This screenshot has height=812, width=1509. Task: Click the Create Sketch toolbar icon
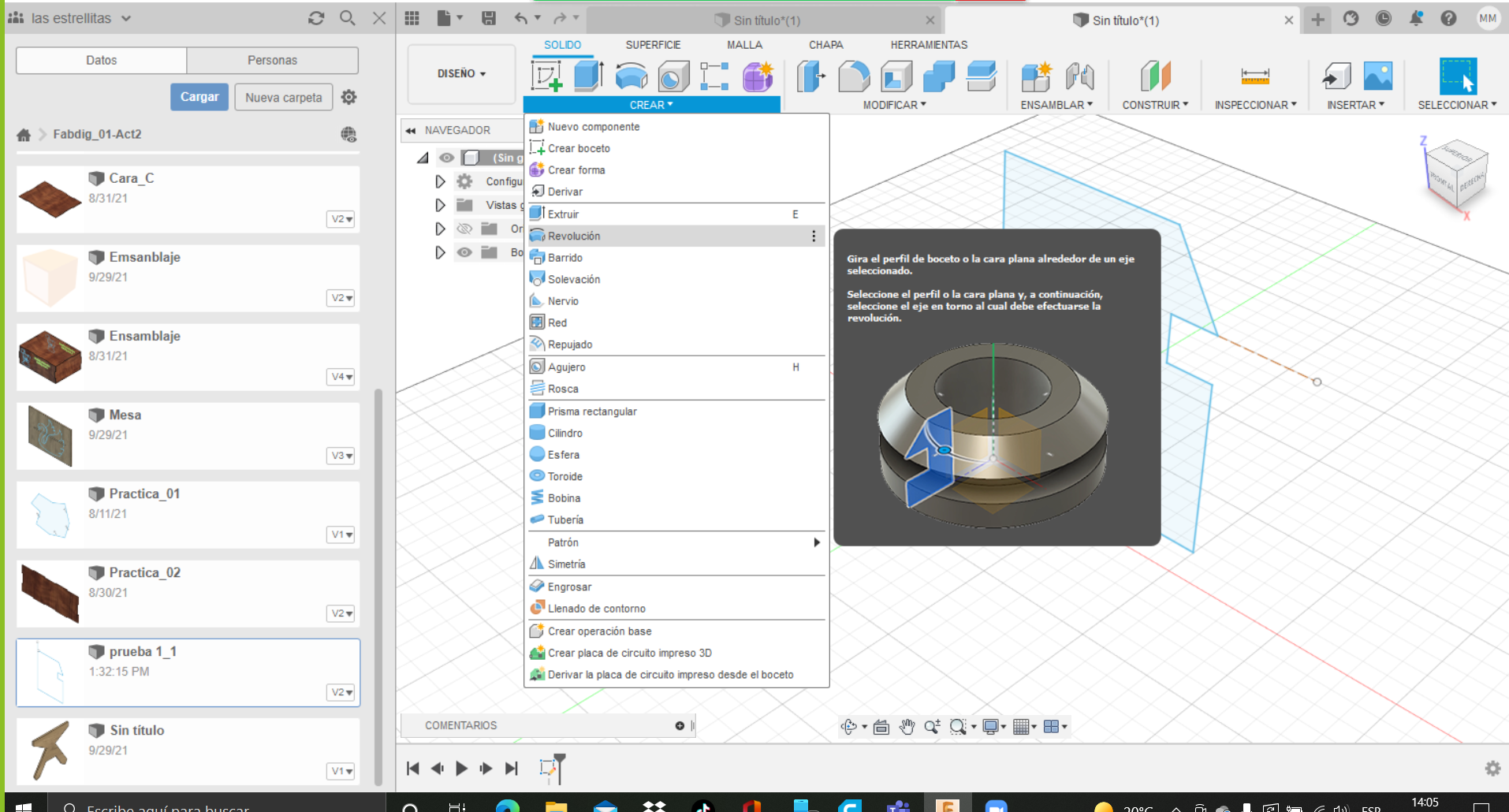point(546,76)
